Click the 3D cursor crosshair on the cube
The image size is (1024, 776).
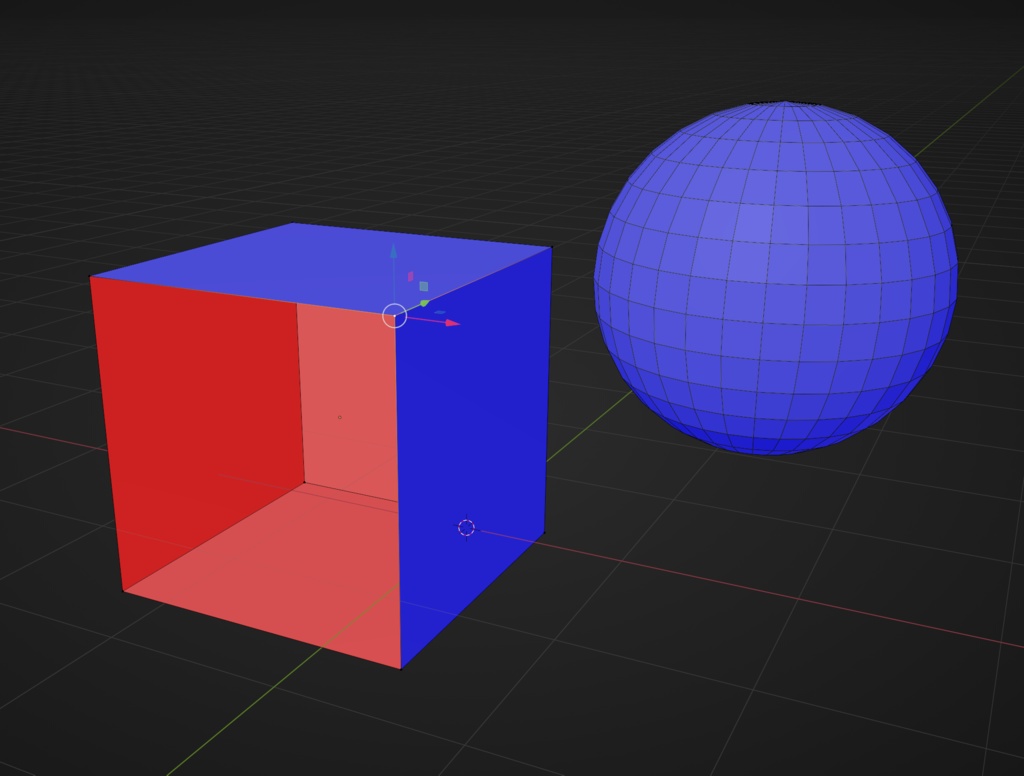pos(466,528)
